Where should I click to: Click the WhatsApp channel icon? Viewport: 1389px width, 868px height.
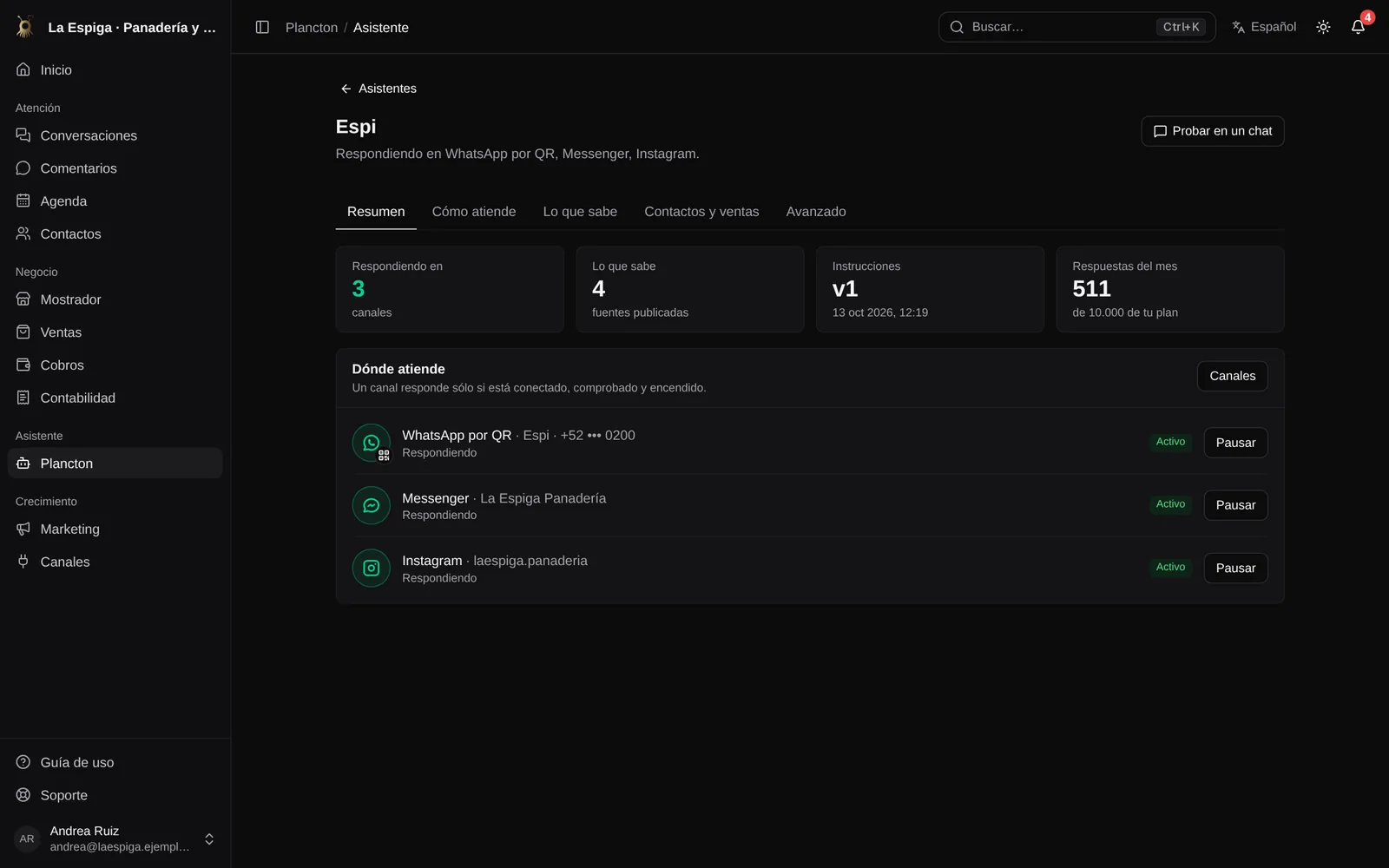(372, 443)
